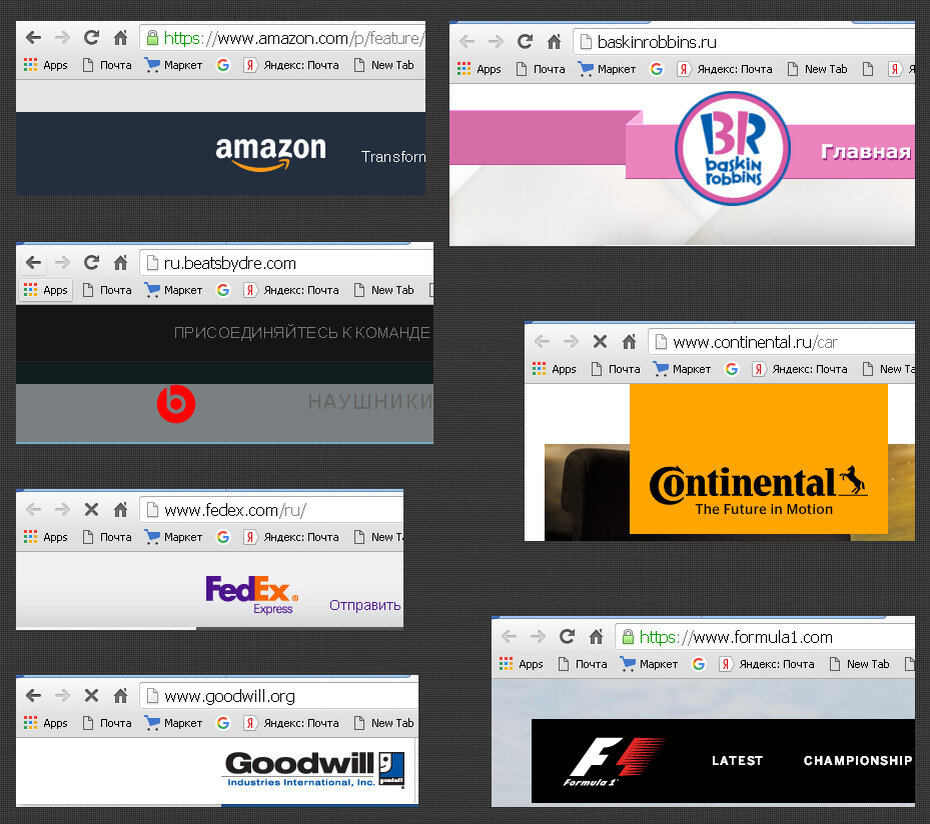Open Маркет bookmark in Continental window
This screenshot has height=824, width=930.
point(681,370)
